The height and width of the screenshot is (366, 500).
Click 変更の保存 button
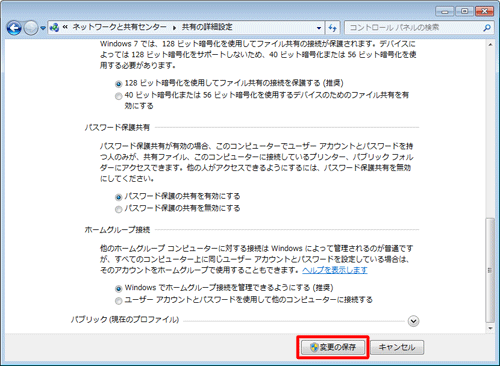click(333, 347)
